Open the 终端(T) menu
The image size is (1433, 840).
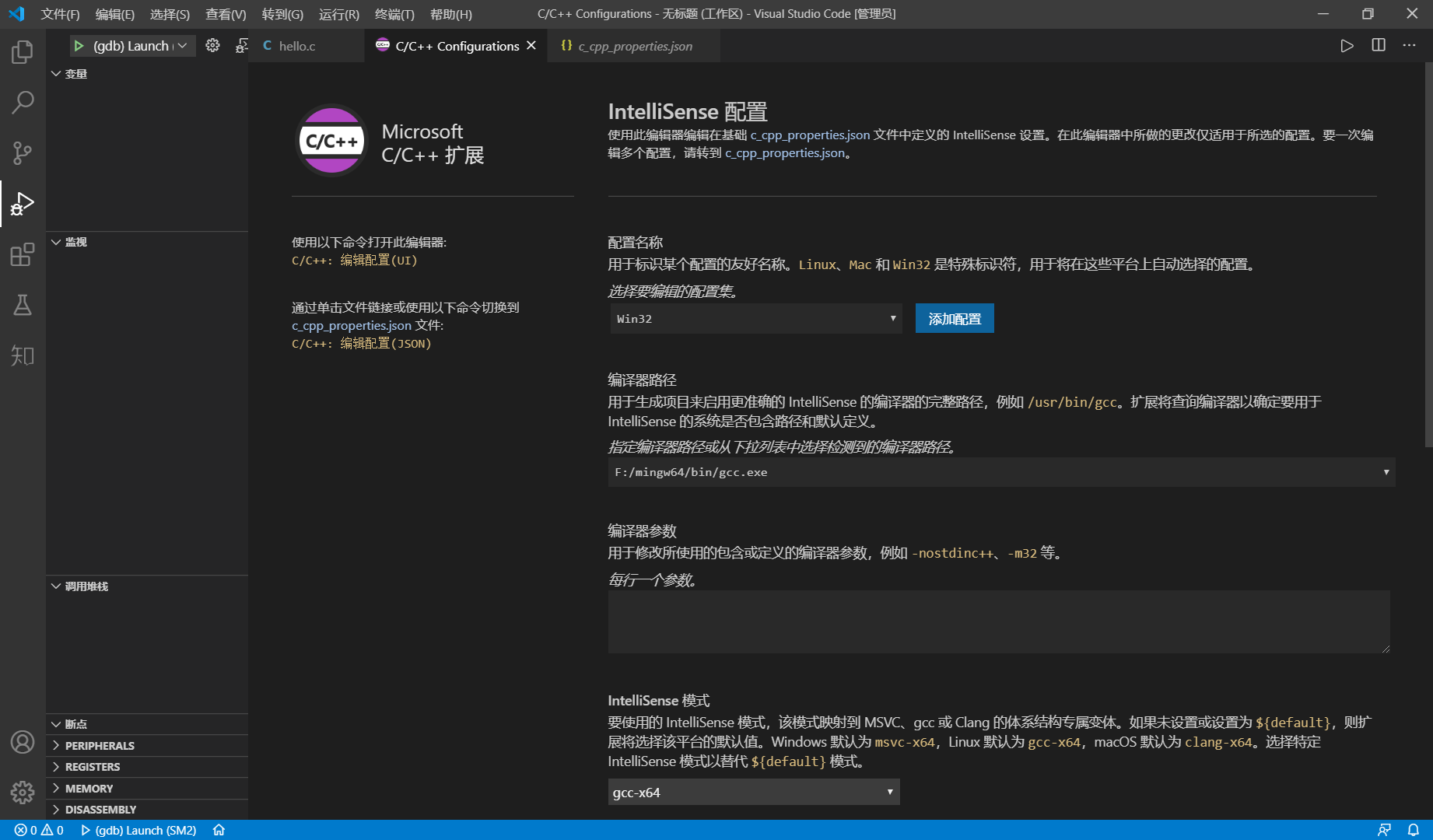[x=394, y=13]
